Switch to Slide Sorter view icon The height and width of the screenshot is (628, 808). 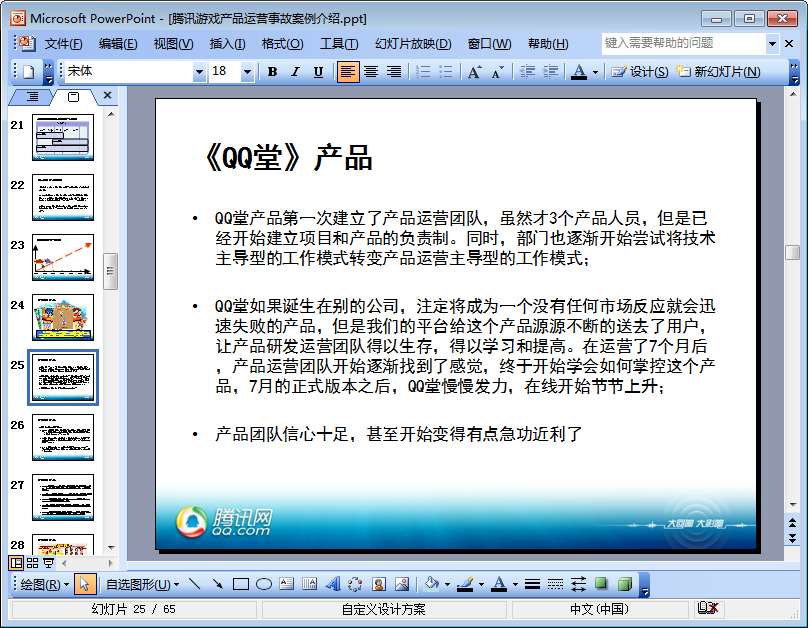(32, 563)
